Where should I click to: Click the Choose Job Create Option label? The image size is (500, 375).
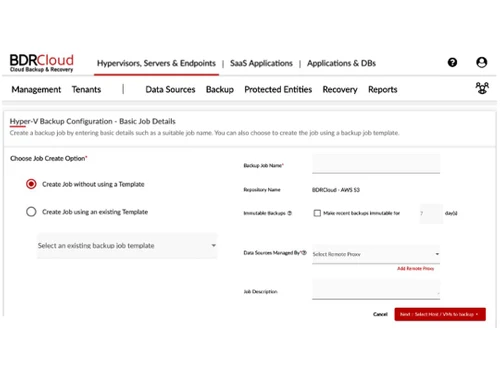coord(49,158)
